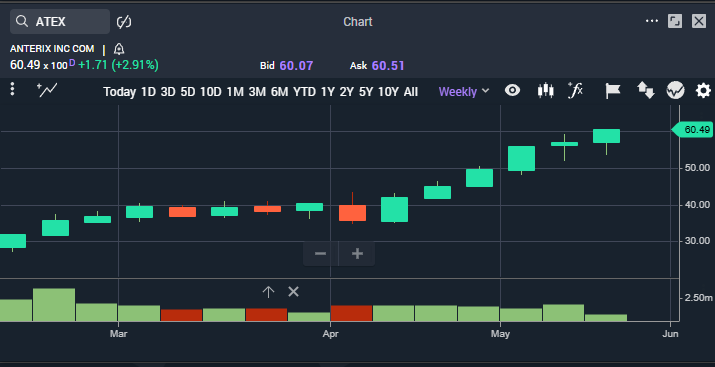Select the 3M time range
The height and width of the screenshot is (367, 715).
257,92
